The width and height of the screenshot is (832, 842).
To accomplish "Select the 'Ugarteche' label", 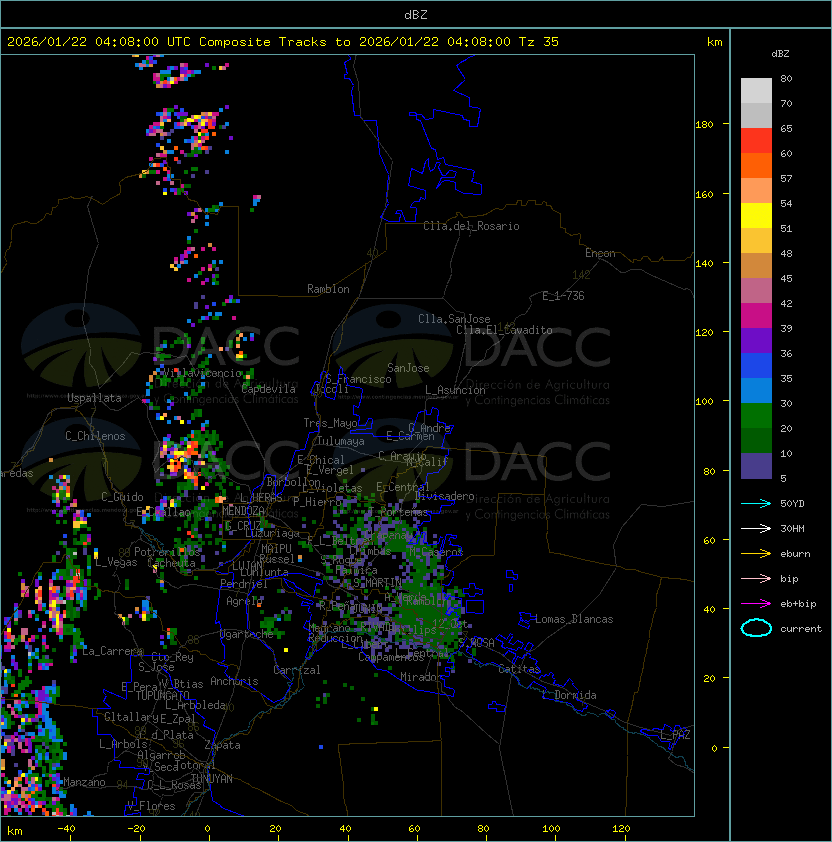I will point(247,634).
